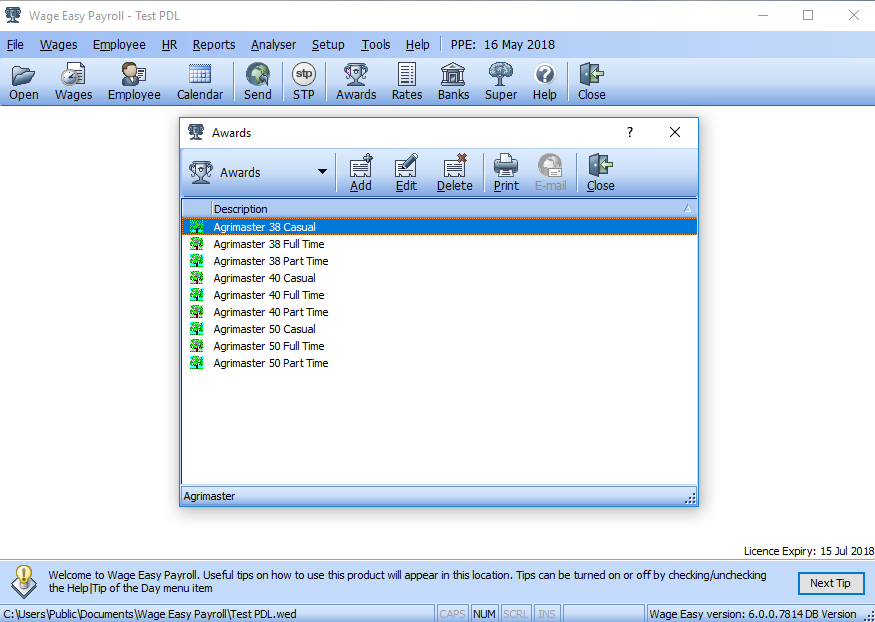Screen dimensions: 875x622
Task: Select Agrimaster 40 Part Time row
Action: pyautogui.click(x=439, y=312)
